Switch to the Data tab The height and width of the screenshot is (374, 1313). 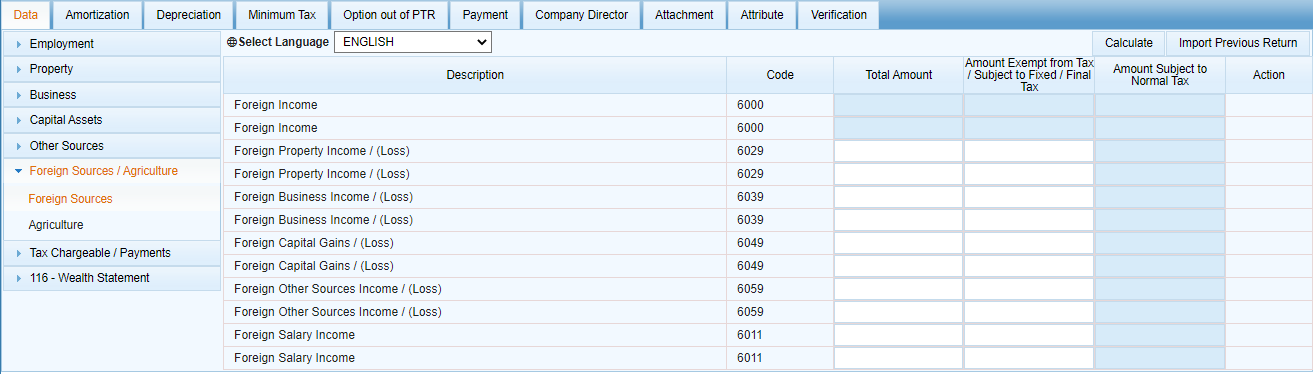26,15
